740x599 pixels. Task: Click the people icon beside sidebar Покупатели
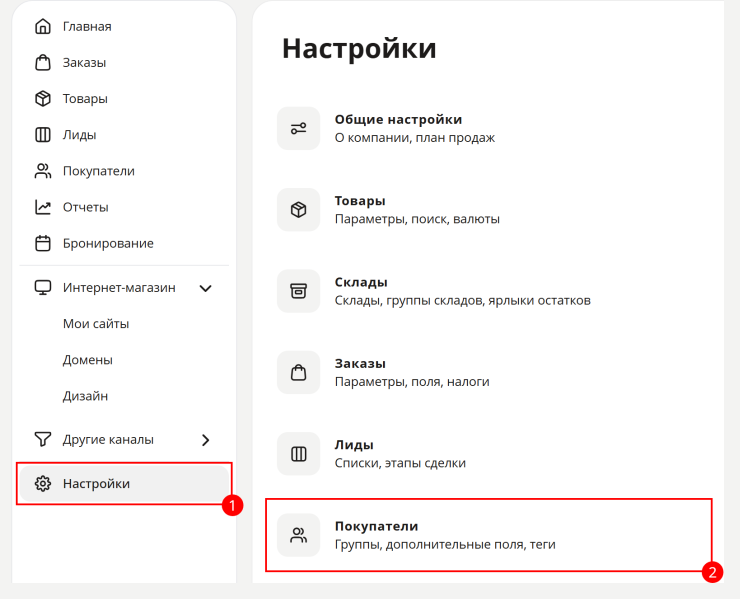pyautogui.click(x=43, y=171)
